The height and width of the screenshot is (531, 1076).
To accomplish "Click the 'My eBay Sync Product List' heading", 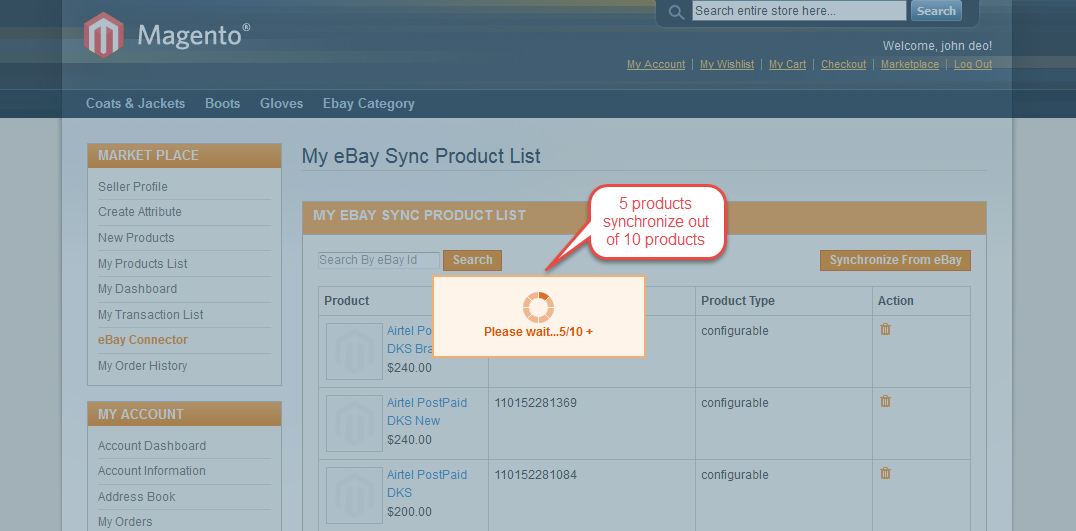I will point(421,156).
